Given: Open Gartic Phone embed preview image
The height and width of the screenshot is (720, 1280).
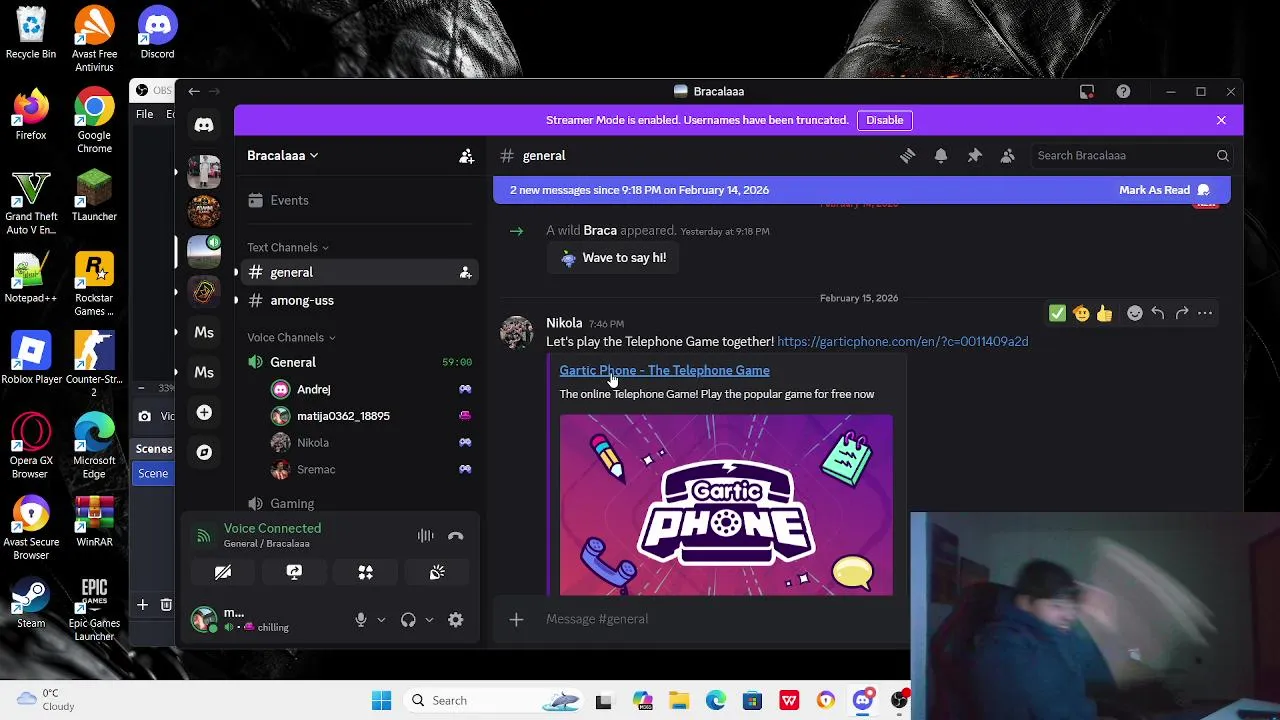Looking at the screenshot, I should point(726,505).
